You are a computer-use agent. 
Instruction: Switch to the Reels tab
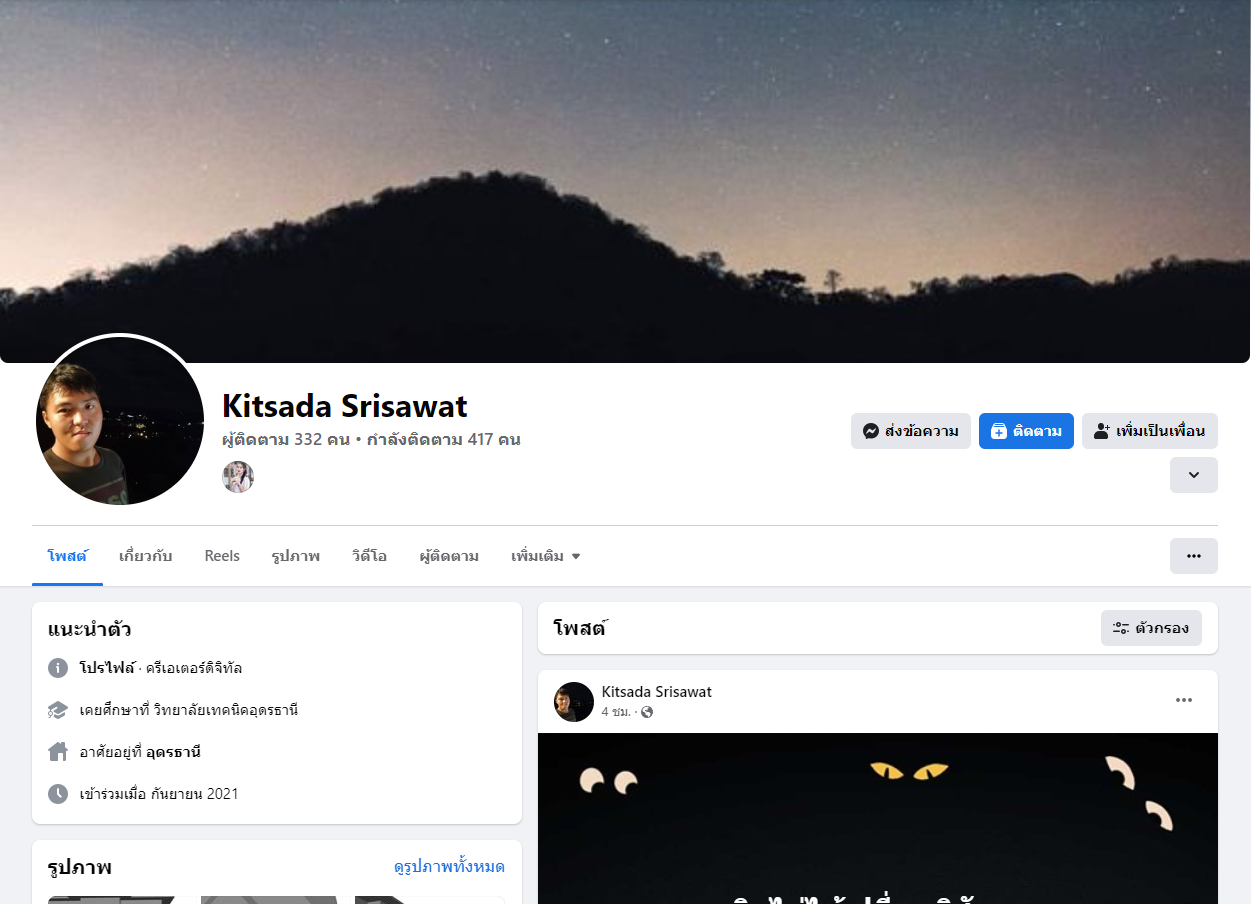pyautogui.click(x=222, y=556)
